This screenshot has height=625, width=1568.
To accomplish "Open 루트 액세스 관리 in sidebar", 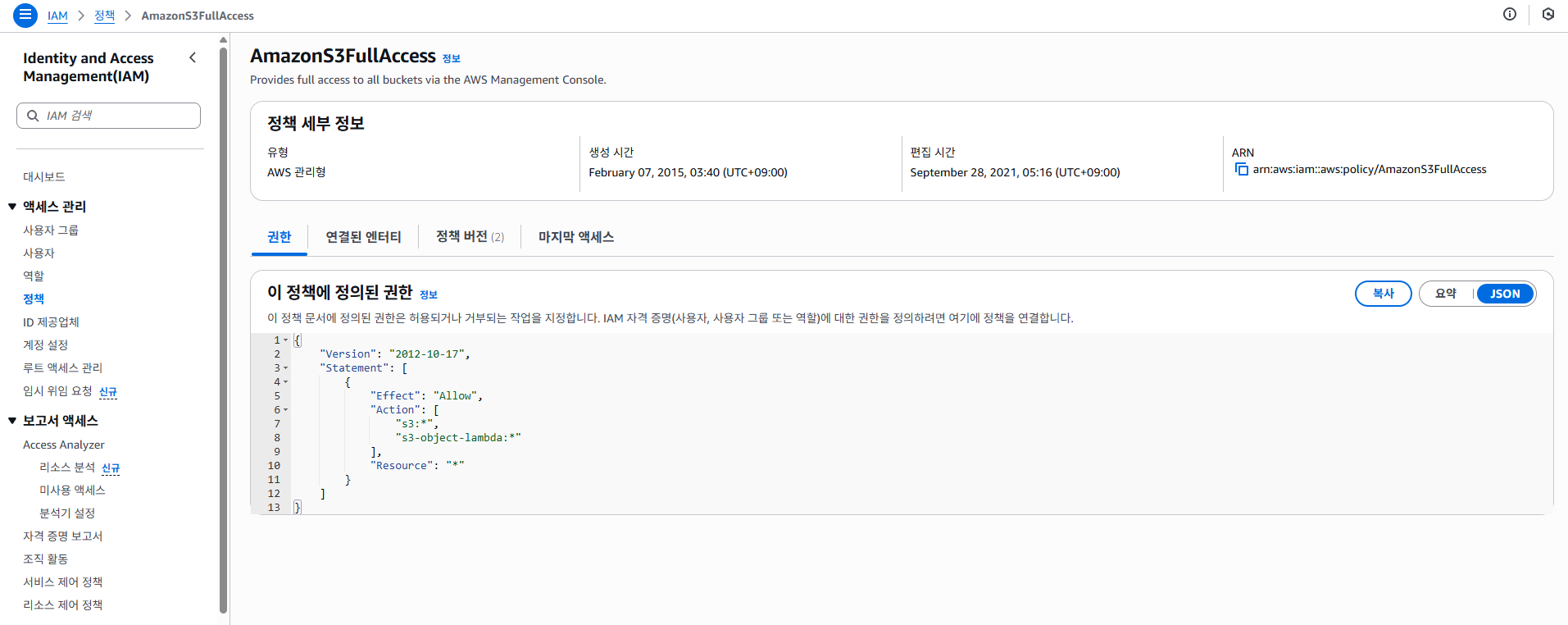I will [x=62, y=368].
